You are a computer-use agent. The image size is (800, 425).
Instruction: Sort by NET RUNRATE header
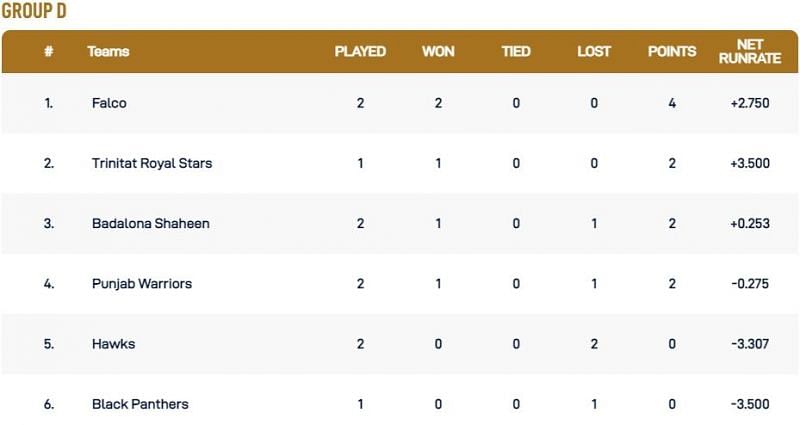[750, 51]
